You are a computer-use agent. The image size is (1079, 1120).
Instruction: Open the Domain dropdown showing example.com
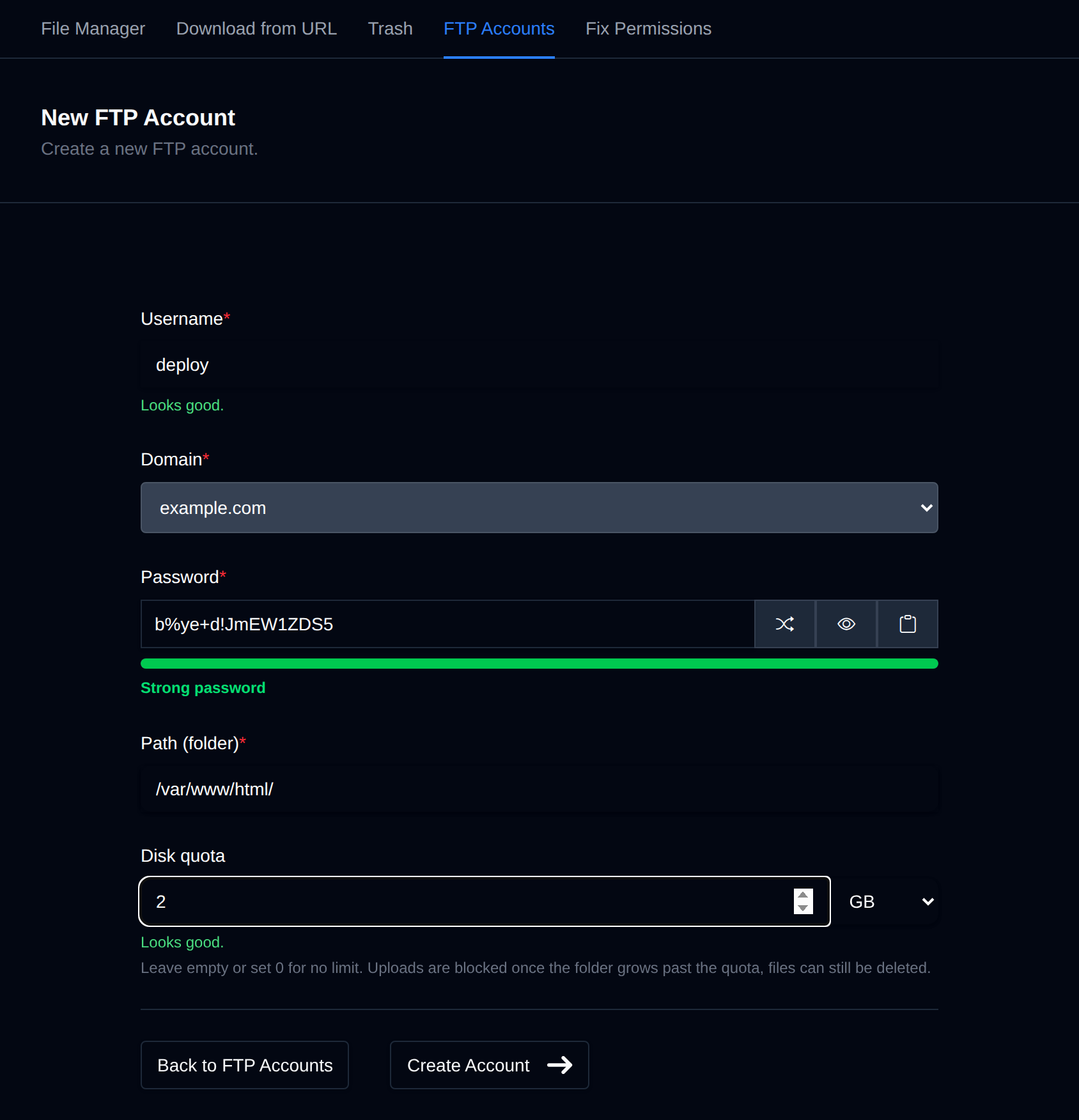pos(539,508)
